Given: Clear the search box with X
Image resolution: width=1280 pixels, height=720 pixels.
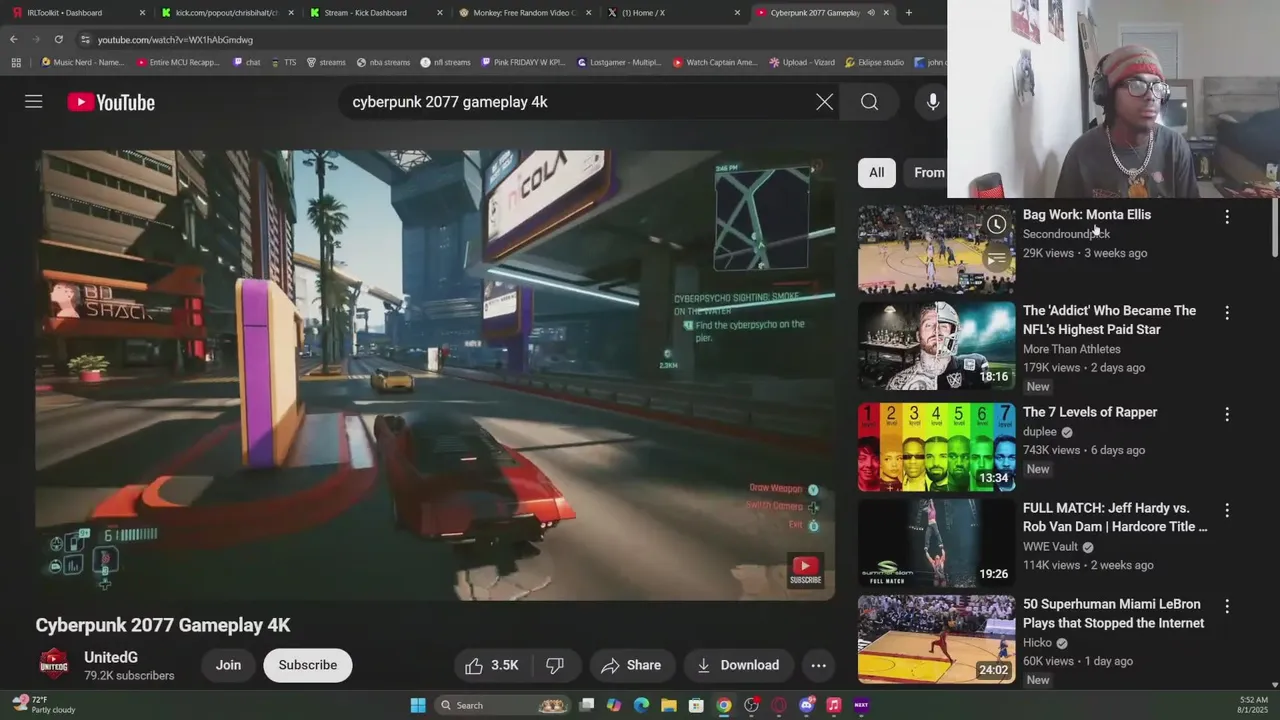Looking at the screenshot, I should pyautogui.click(x=824, y=102).
